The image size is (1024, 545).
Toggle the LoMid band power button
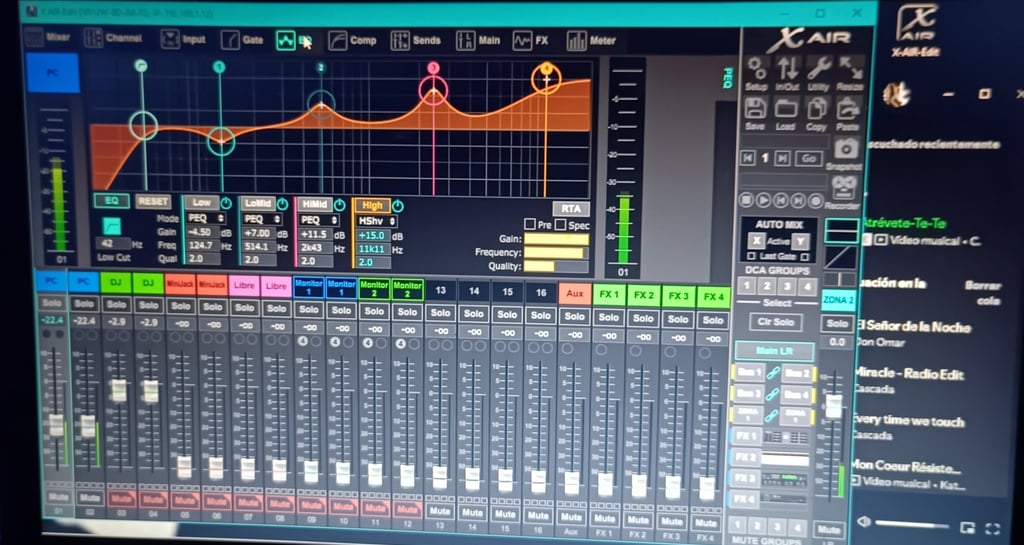[x=282, y=204]
